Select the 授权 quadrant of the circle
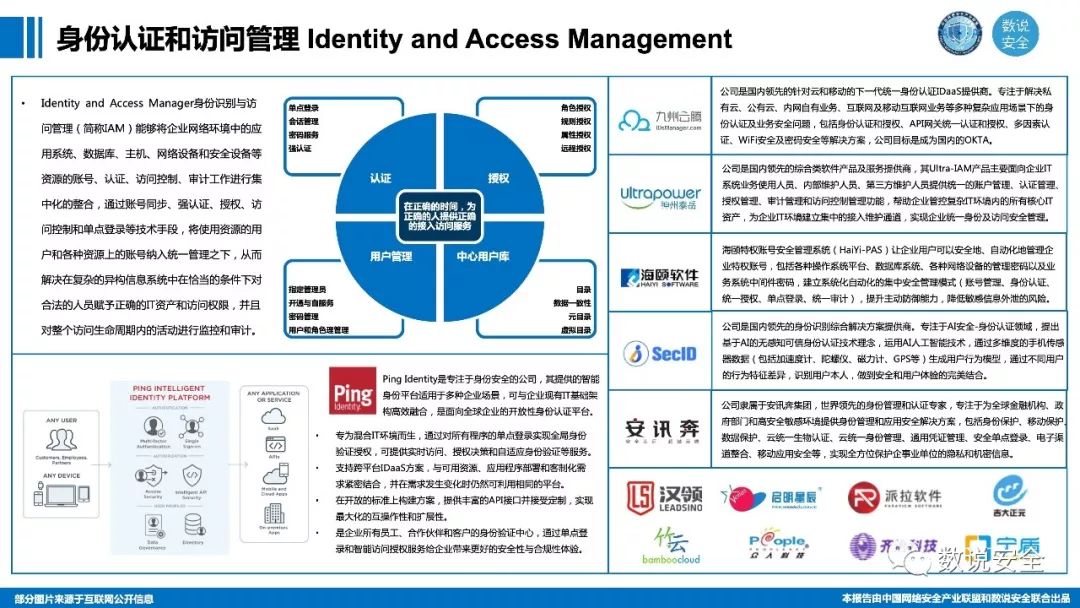Screen dimensions: 1080x608 point(497,179)
